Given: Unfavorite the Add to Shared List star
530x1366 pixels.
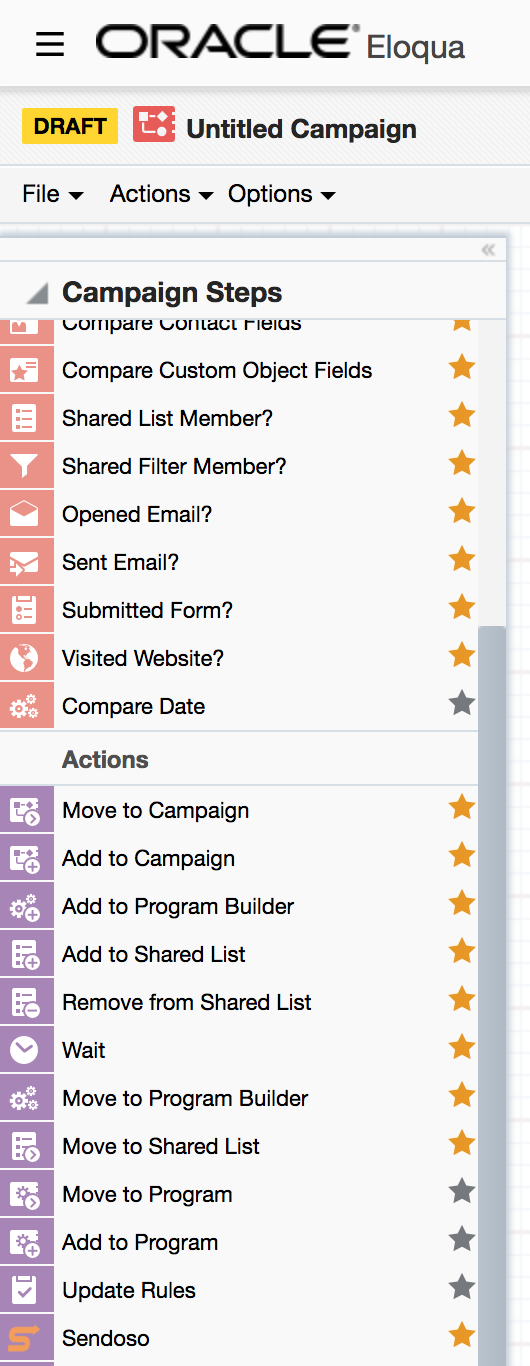Looking at the screenshot, I should click(461, 952).
